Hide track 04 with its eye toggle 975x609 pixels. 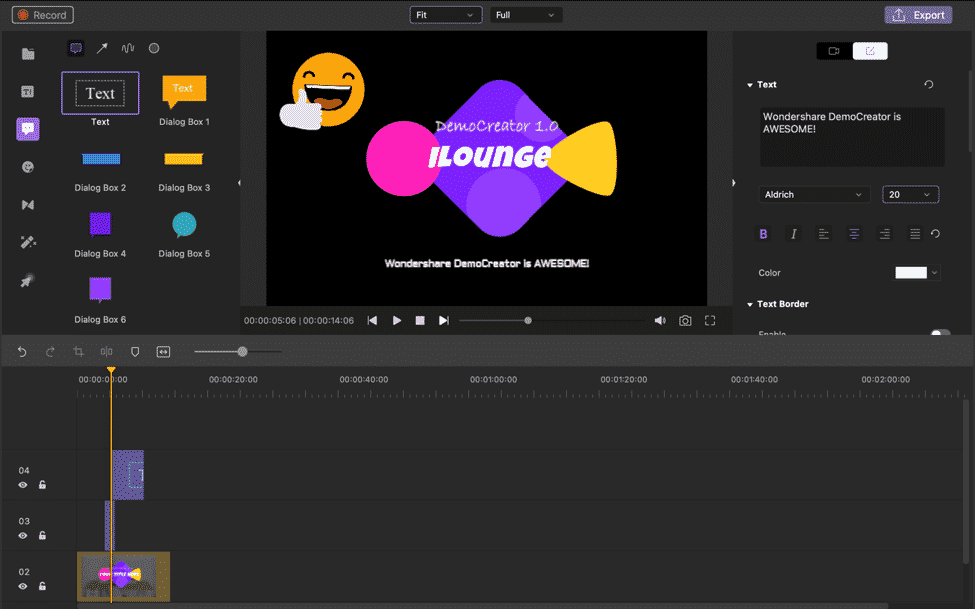(x=22, y=485)
